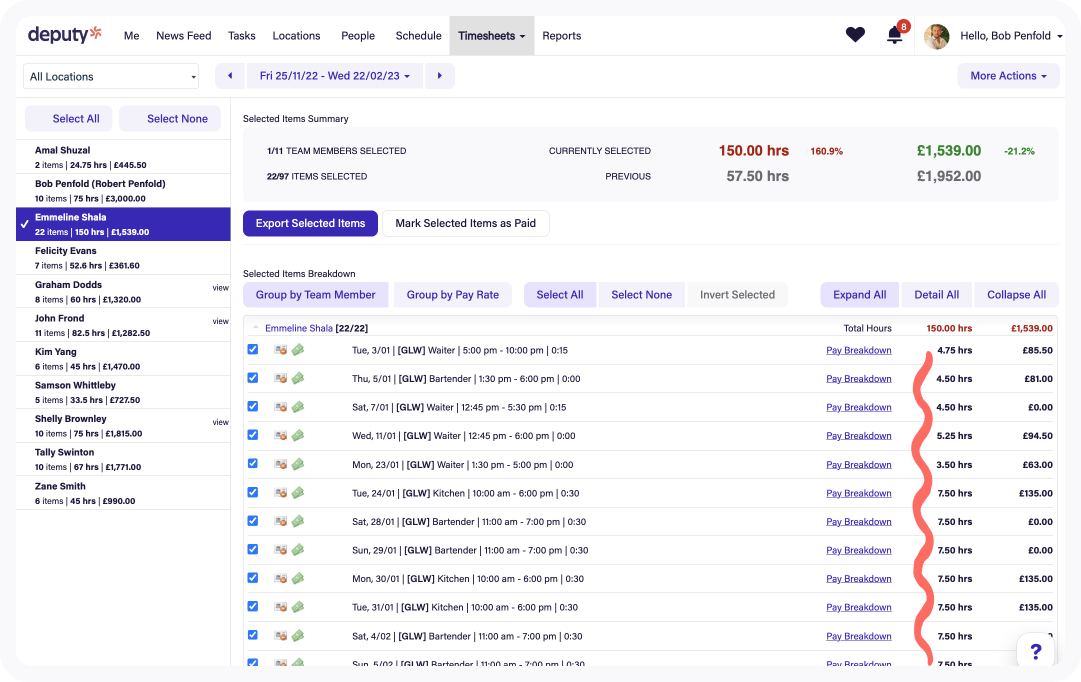Open Pay Breakdown for Thu, 5/01 Bartender shift
Viewport: 1081px width, 682px height.
[858, 378]
